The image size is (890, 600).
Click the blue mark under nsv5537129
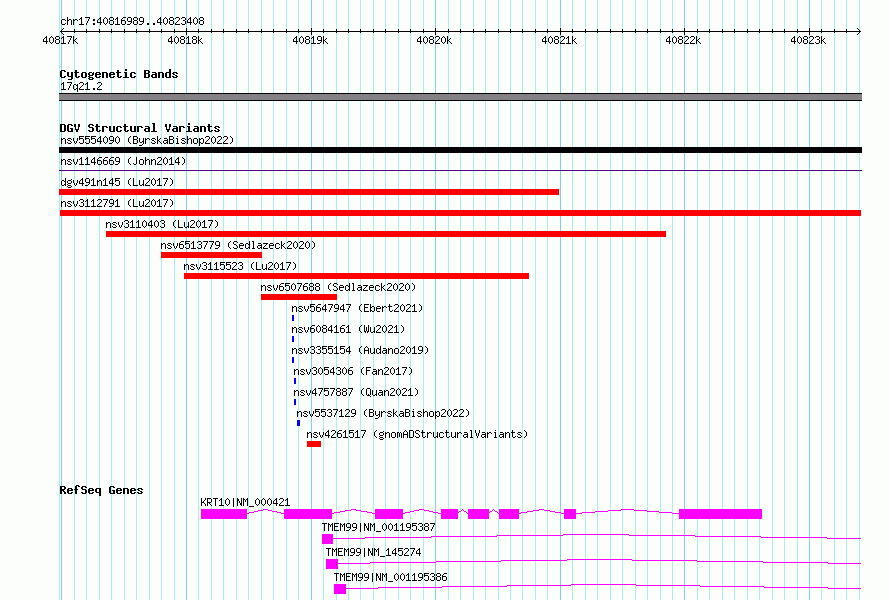click(x=299, y=423)
